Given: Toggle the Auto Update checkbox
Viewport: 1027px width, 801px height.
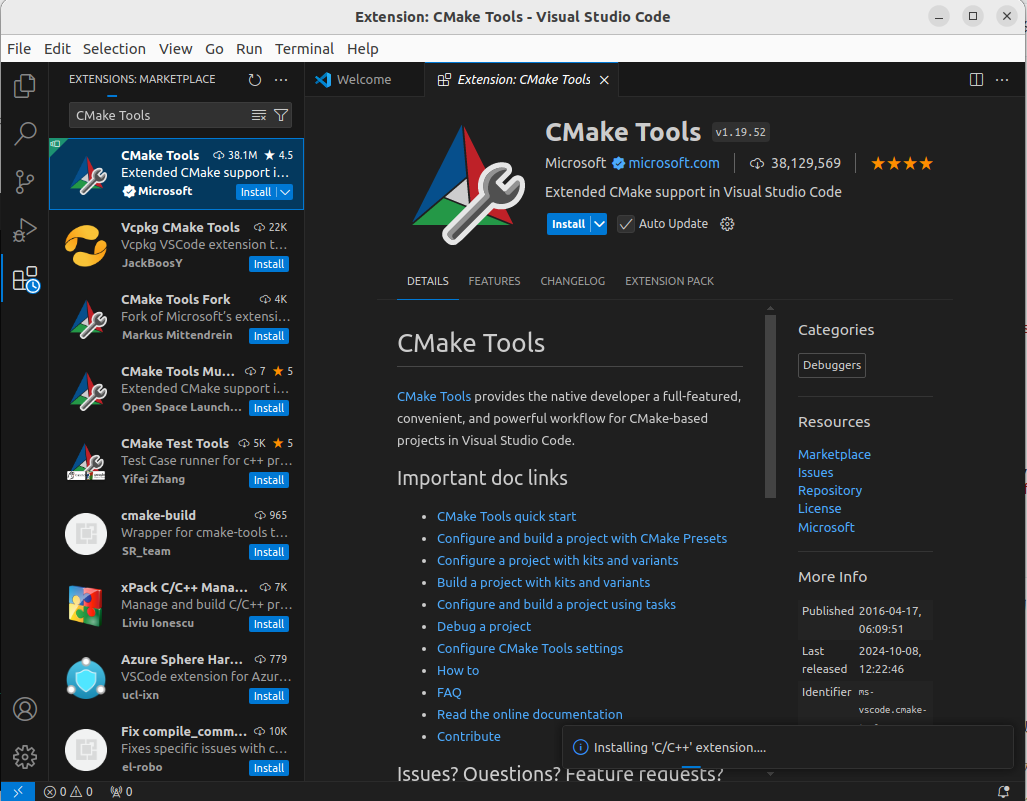Looking at the screenshot, I should click(x=626, y=224).
